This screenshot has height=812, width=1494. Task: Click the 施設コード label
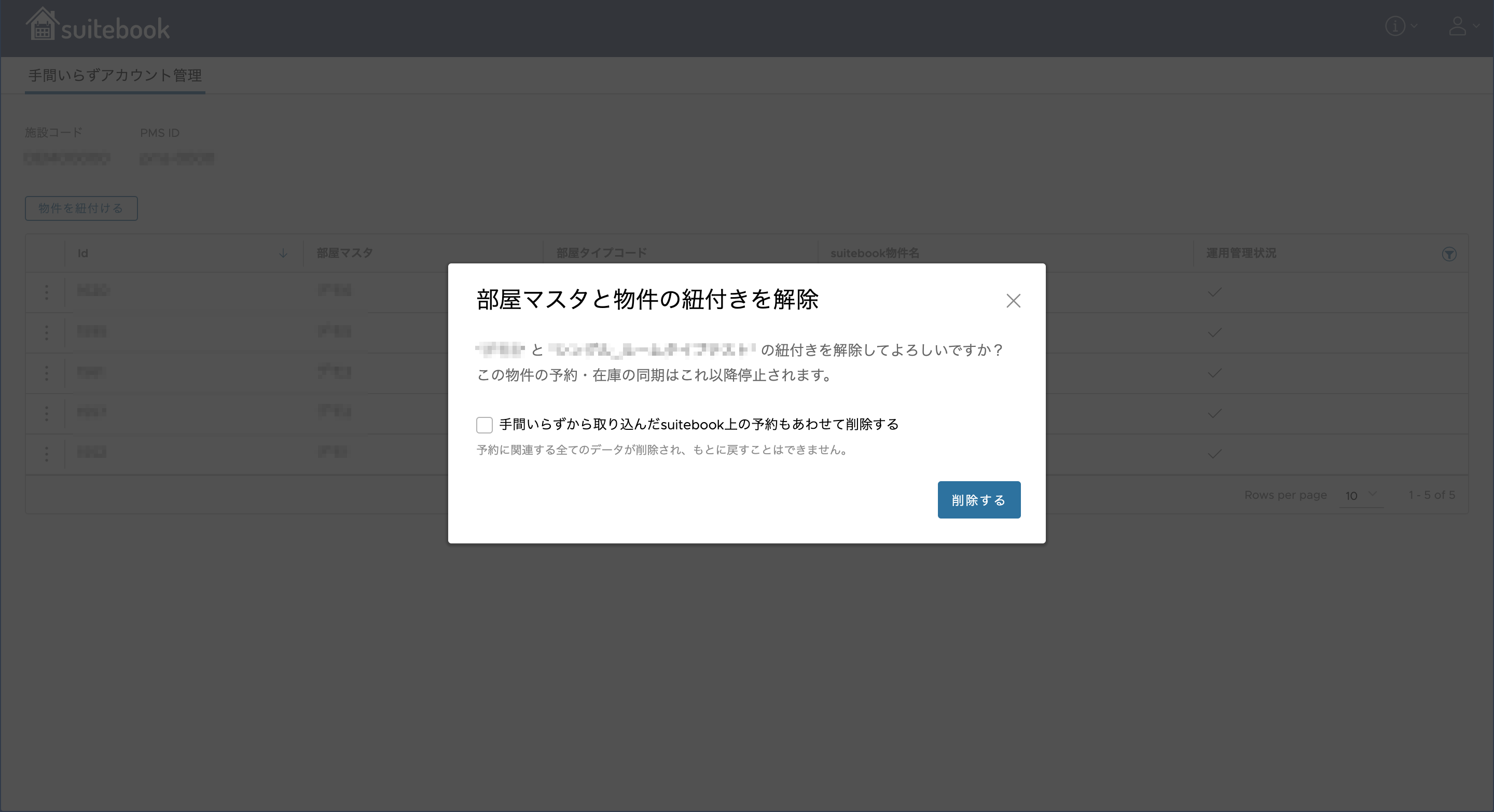pos(53,133)
